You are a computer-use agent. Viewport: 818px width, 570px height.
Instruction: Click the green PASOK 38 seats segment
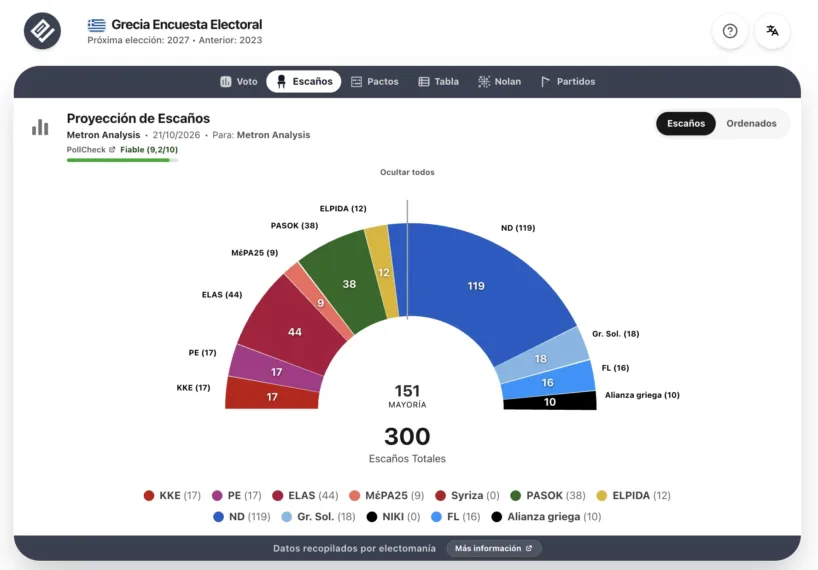[349, 284]
